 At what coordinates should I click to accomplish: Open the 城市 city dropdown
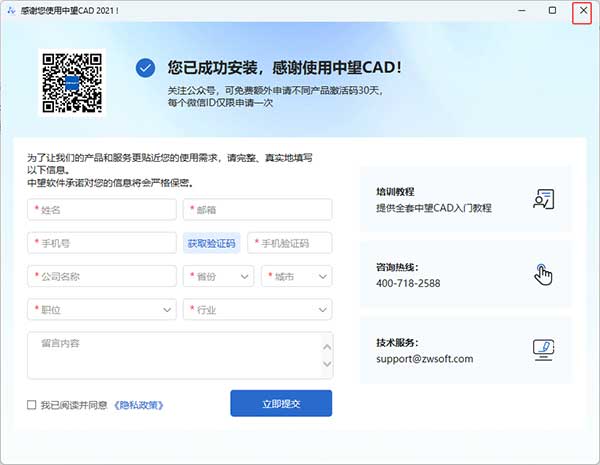pyautogui.click(x=297, y=276)
